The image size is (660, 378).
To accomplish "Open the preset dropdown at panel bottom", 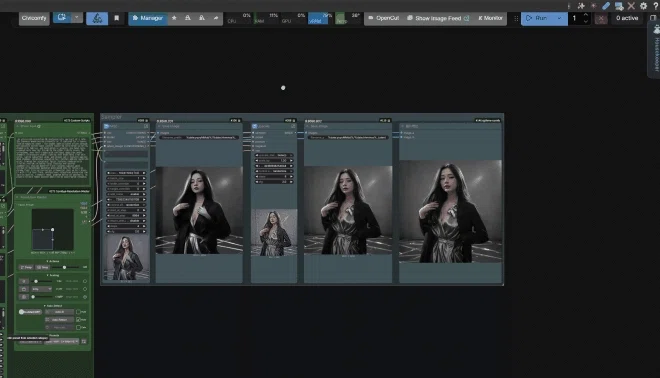I will 61,341.
